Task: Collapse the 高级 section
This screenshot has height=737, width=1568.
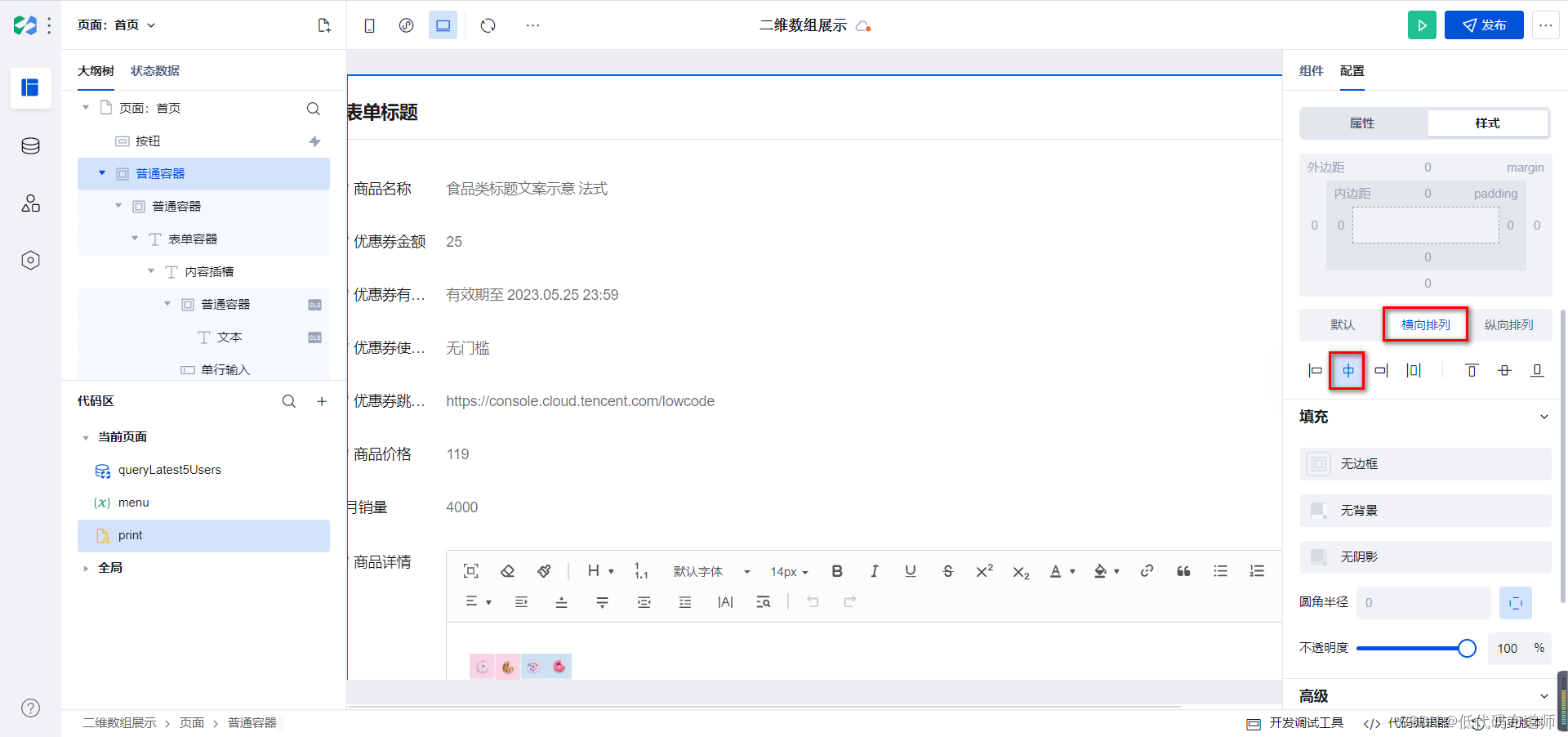Action: 1543,696
